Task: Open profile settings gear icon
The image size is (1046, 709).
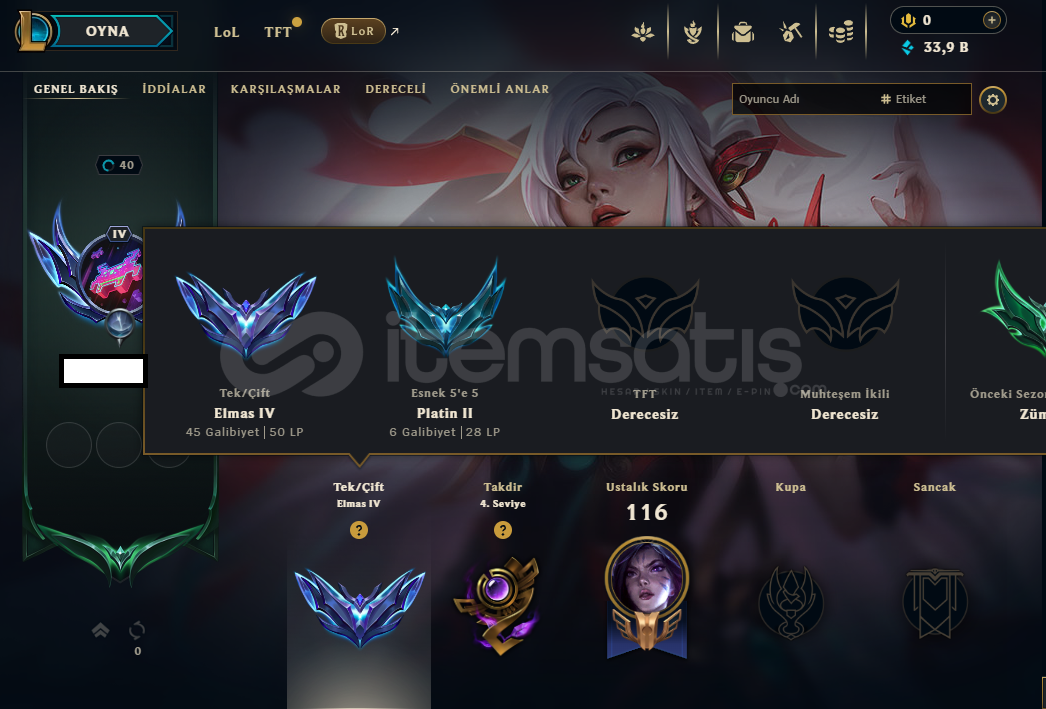Action: 993,100
